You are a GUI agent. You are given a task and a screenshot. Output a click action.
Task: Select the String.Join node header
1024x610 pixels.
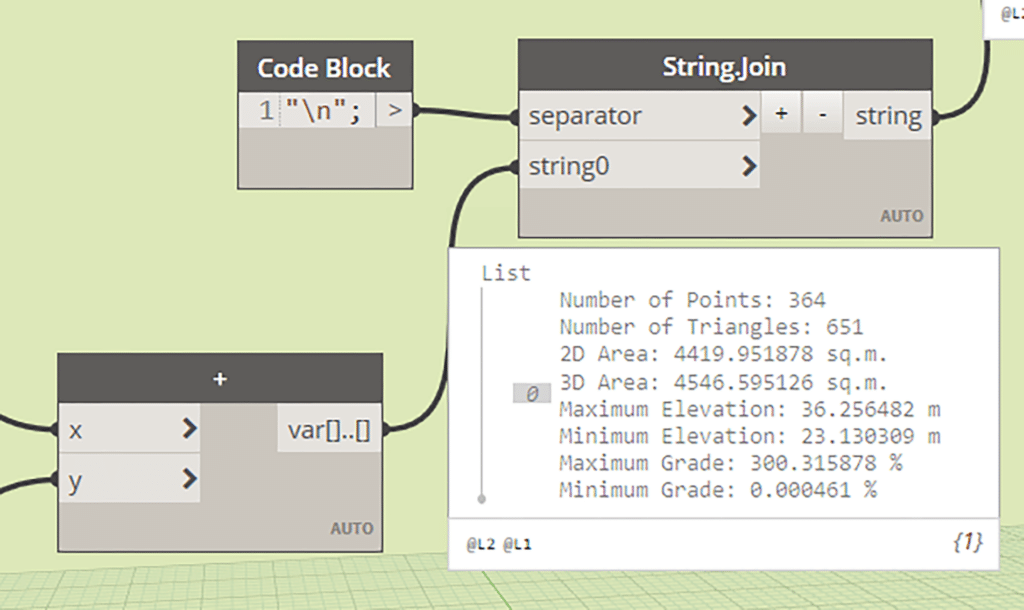725,65
